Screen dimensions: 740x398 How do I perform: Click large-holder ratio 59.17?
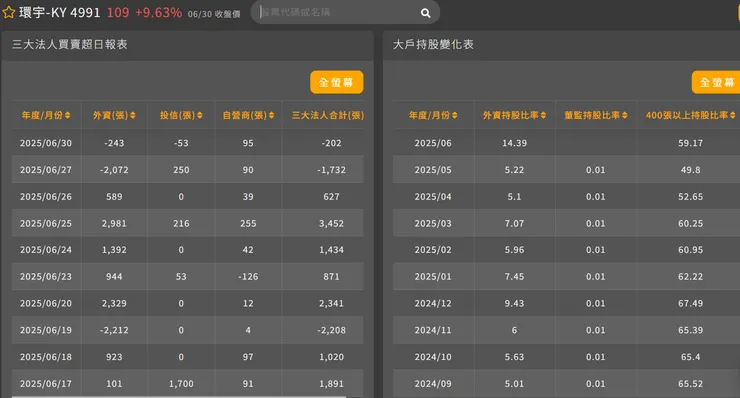(690, 143)
